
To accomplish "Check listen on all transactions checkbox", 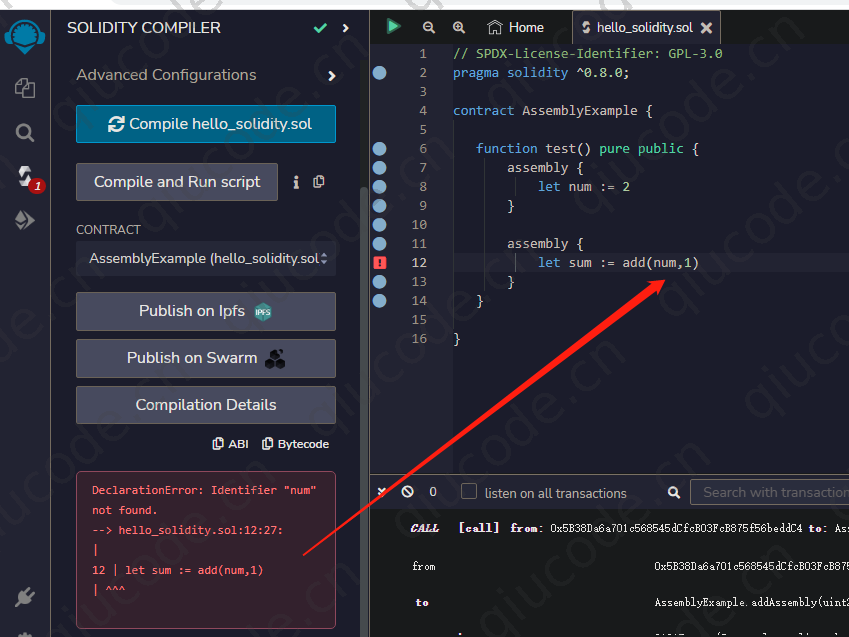I will pos(468,491).
